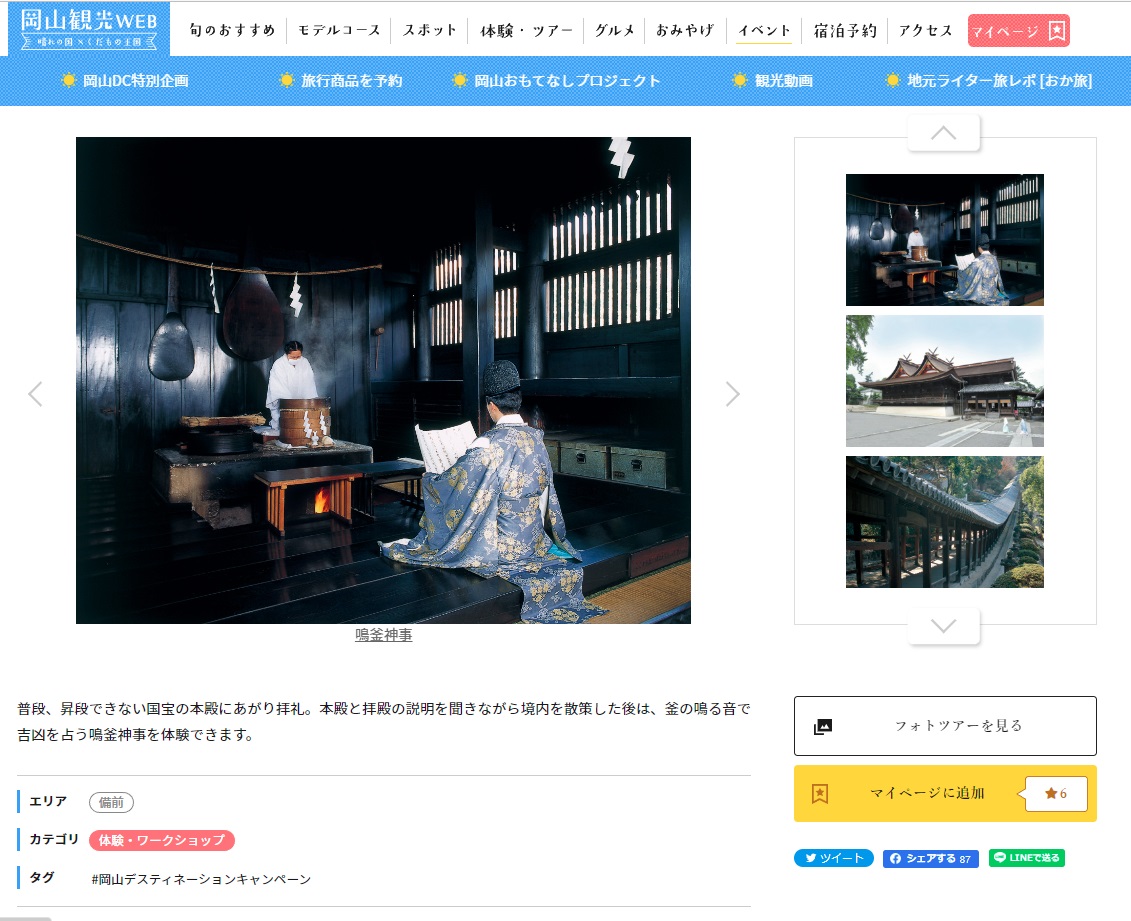Move thumbnail list up with the up chevron
This screenshot has height=921, width=1131.
(943, 133)
